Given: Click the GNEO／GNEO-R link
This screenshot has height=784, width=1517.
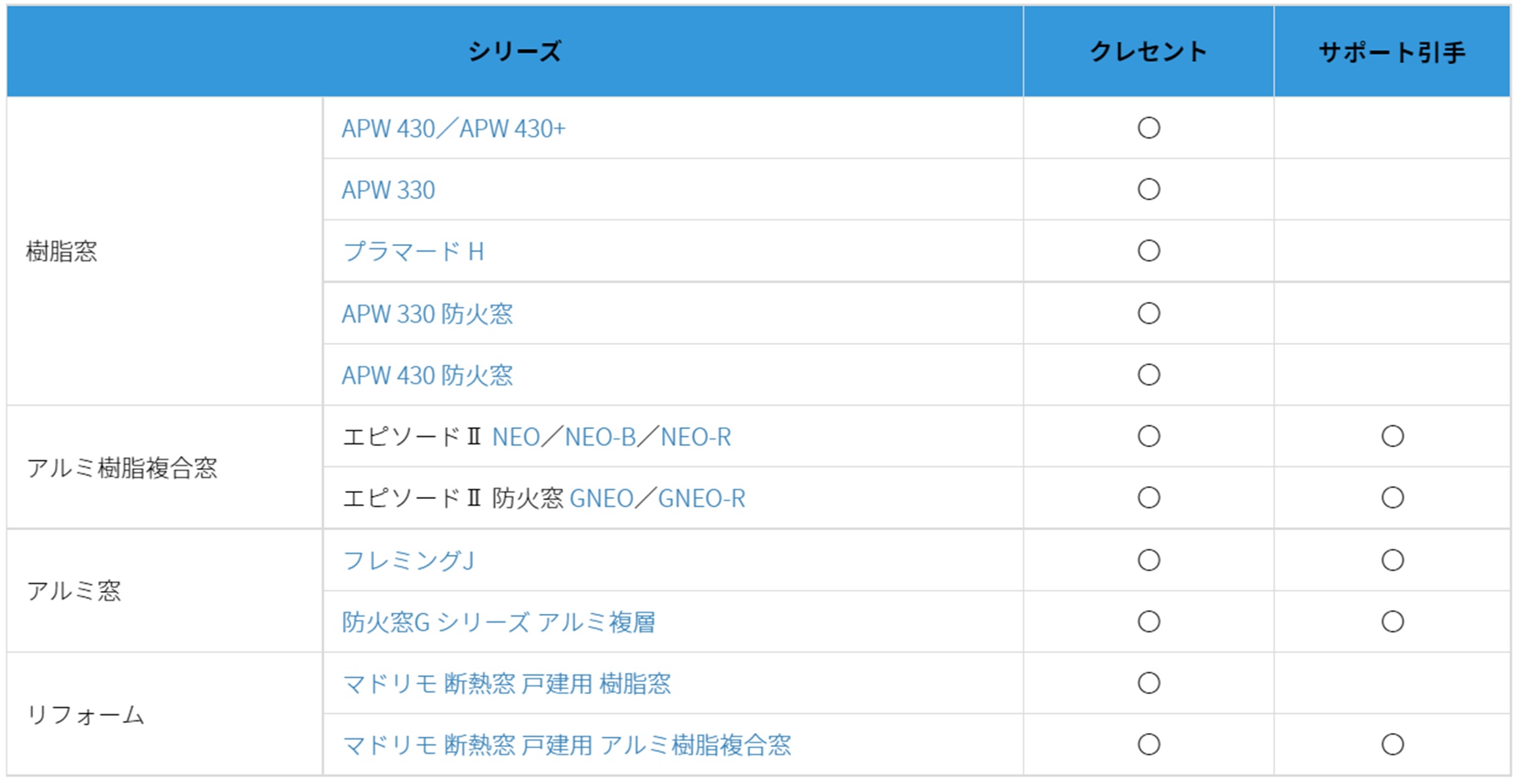Looking at the screenshot, I should pos(657,498).
